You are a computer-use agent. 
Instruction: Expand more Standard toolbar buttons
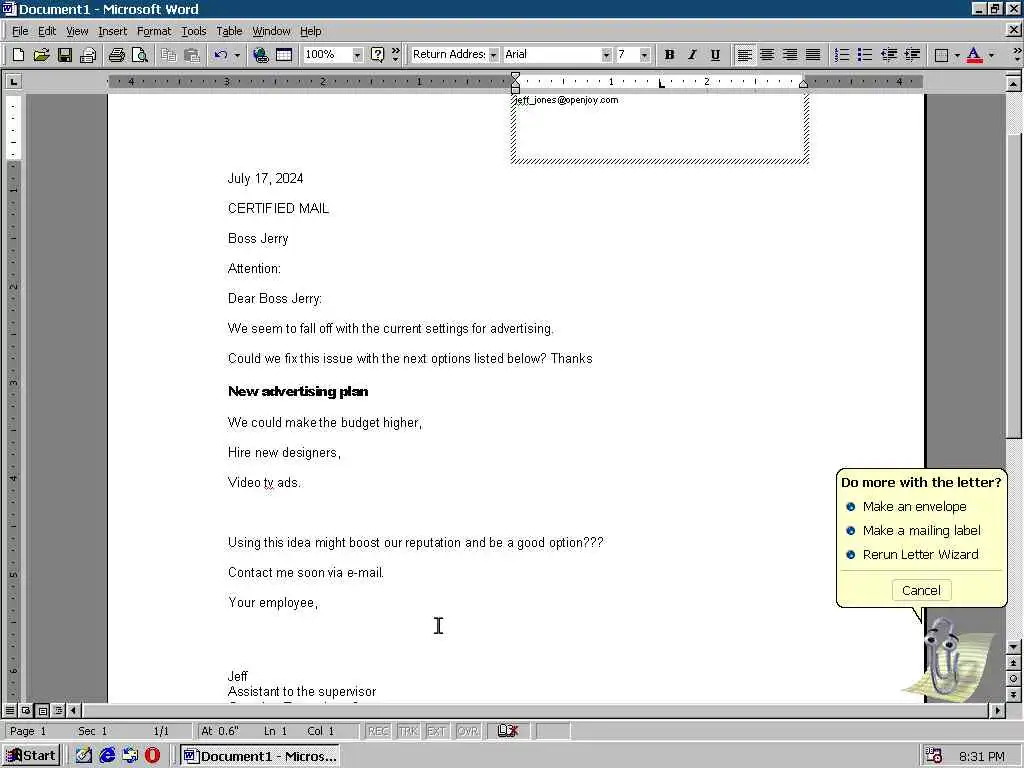click(x=396, y=55)
